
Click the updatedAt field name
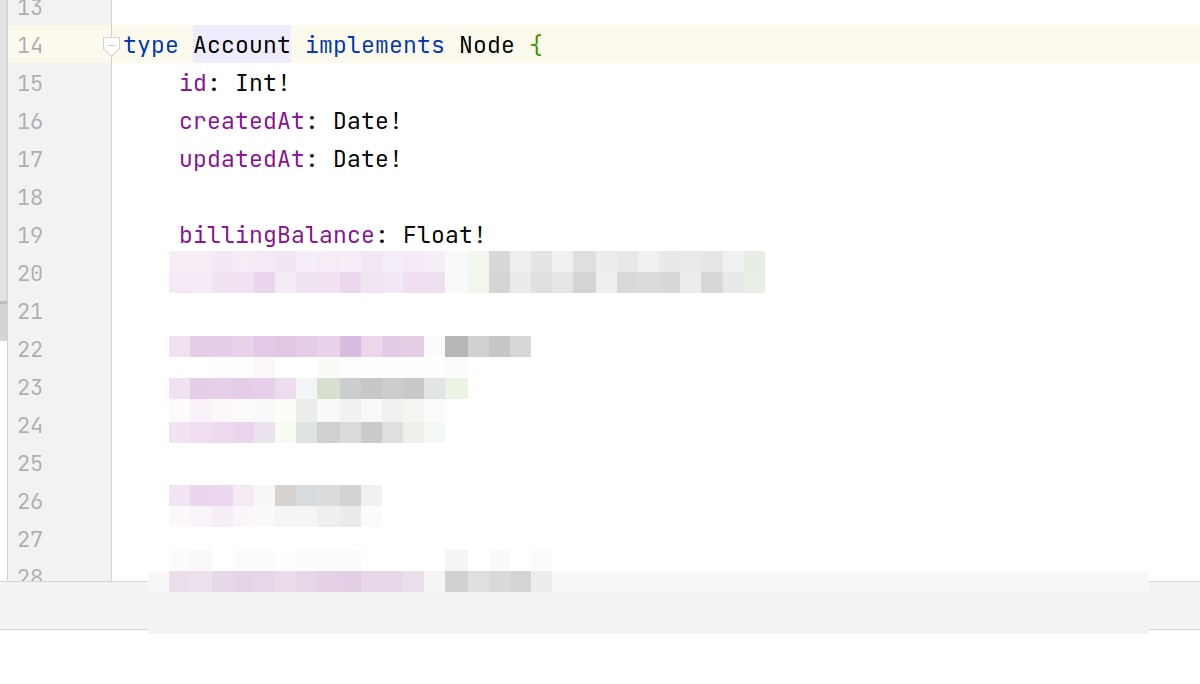click(242, 159)
